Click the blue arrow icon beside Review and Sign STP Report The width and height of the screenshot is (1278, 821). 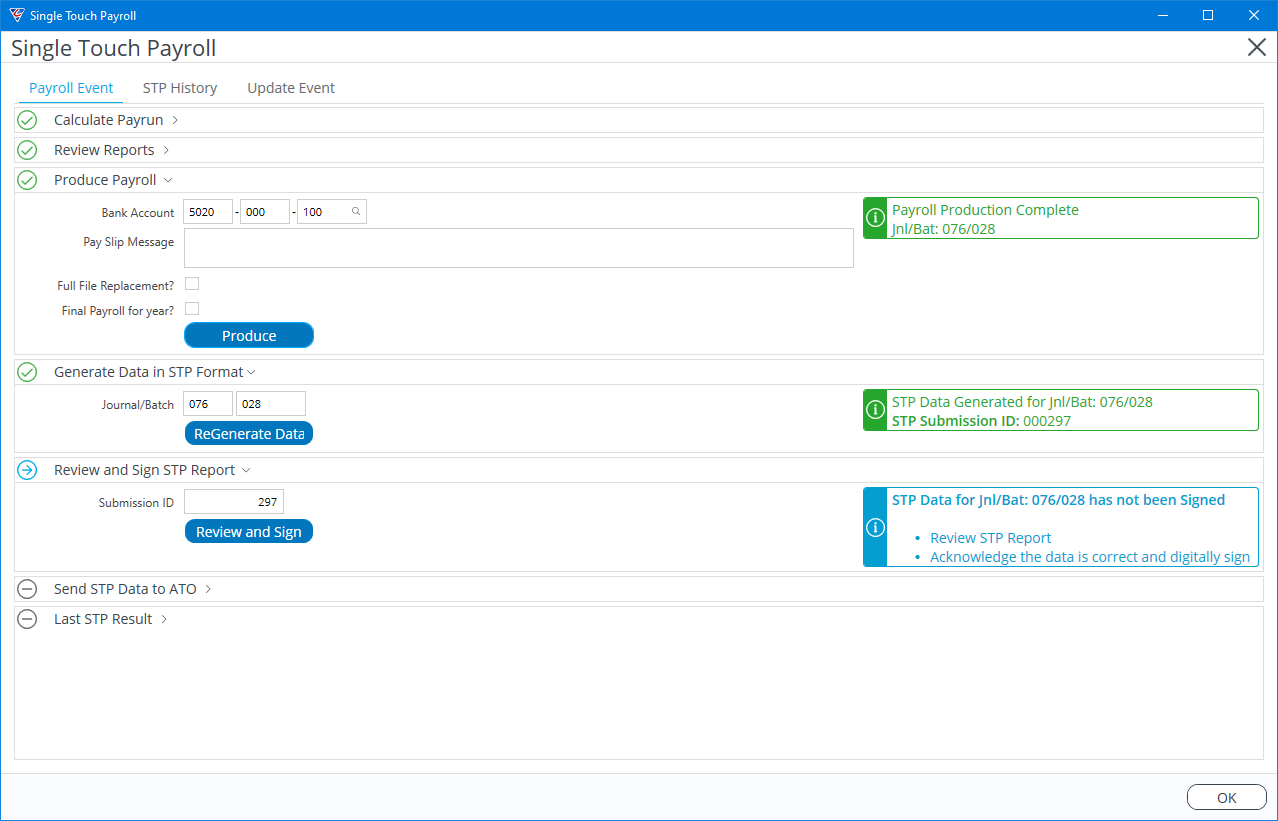(27, 470)
